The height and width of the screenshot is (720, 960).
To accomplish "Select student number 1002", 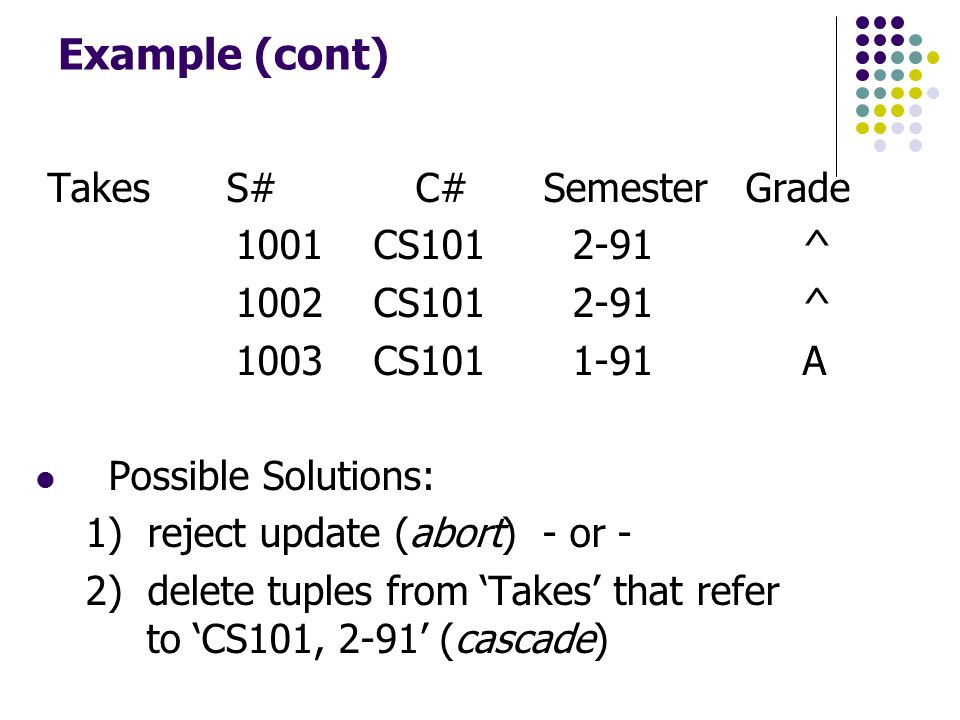I will (x=279, y=303).
